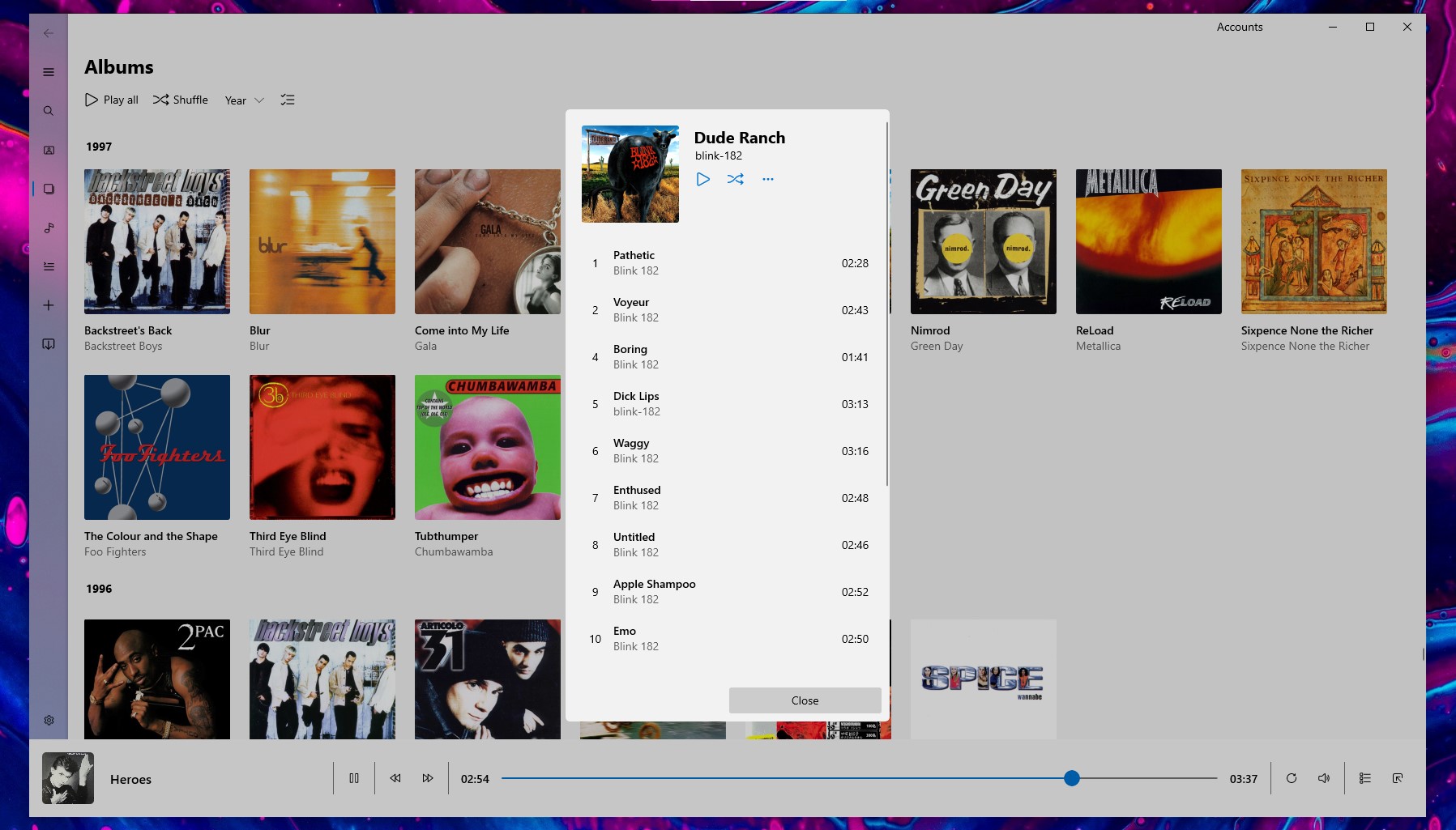1456x830 pixels.
Task: Open 1996 Backstreet Boys album cover
Action: 322,679
